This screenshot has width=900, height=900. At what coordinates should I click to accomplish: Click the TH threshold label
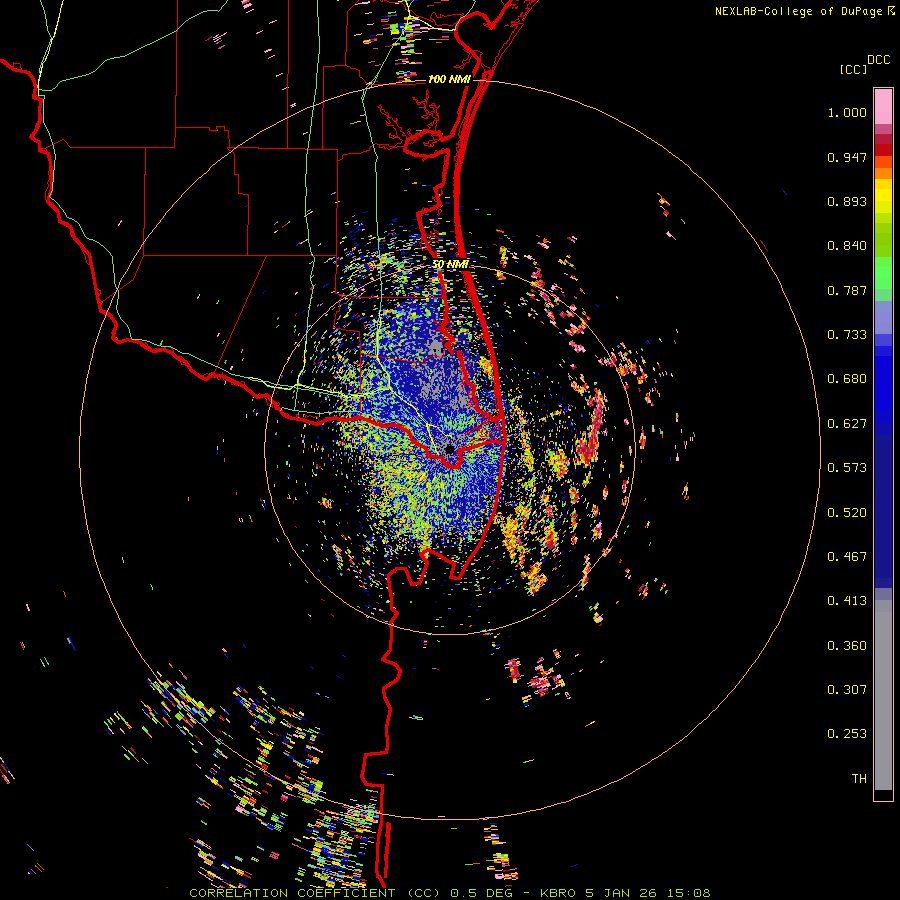click(x=859, y=779)
